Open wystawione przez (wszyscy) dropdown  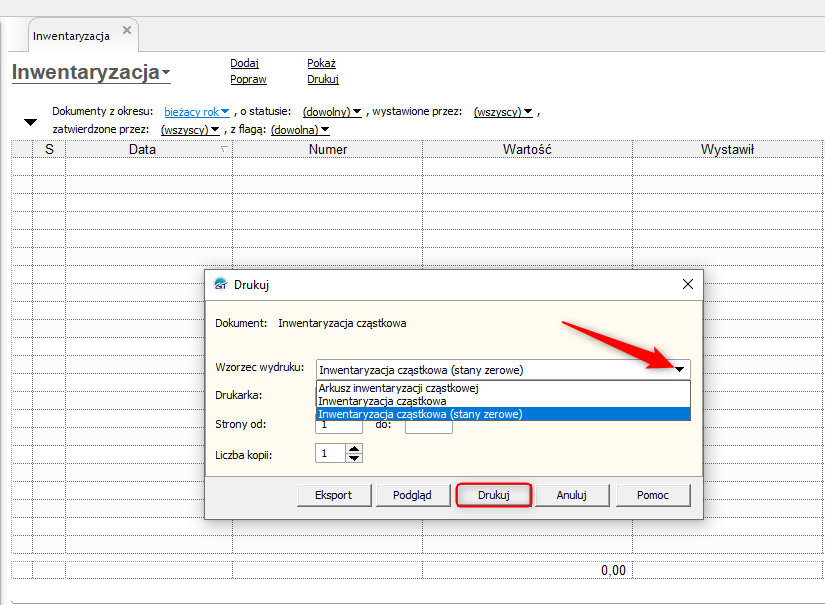(503, 112)
